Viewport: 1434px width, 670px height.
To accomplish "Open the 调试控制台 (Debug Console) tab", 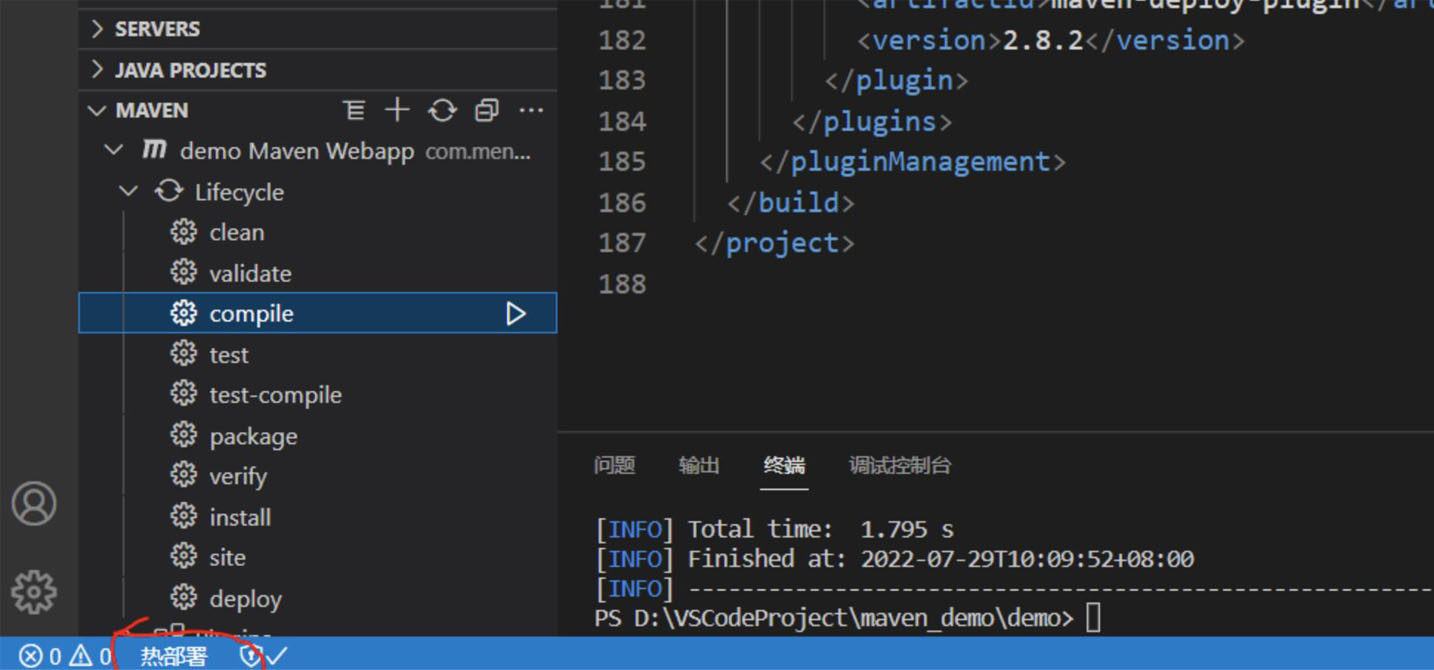I will pos(900,465).
